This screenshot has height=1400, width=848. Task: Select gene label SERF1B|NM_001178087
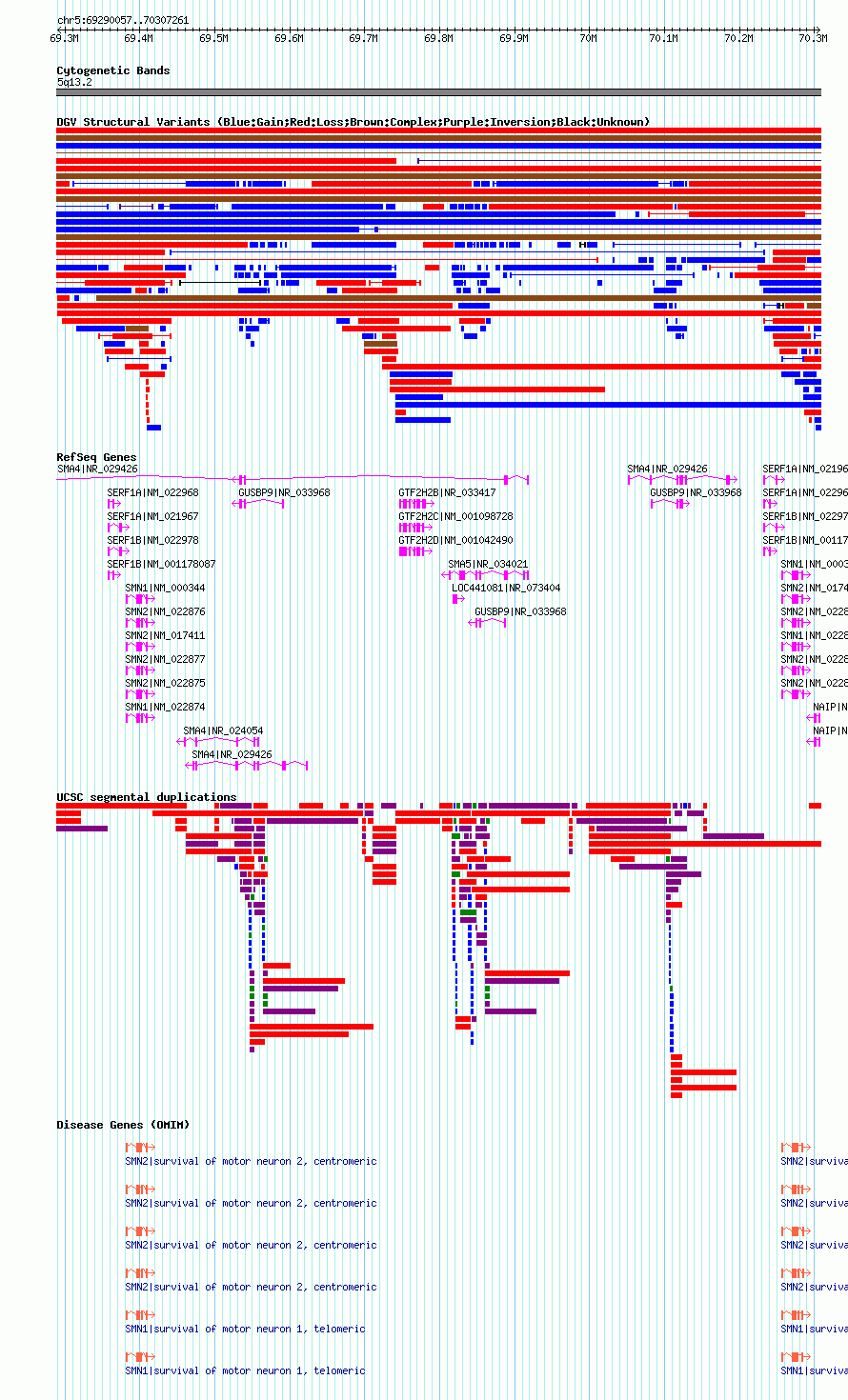click(161, 564)
